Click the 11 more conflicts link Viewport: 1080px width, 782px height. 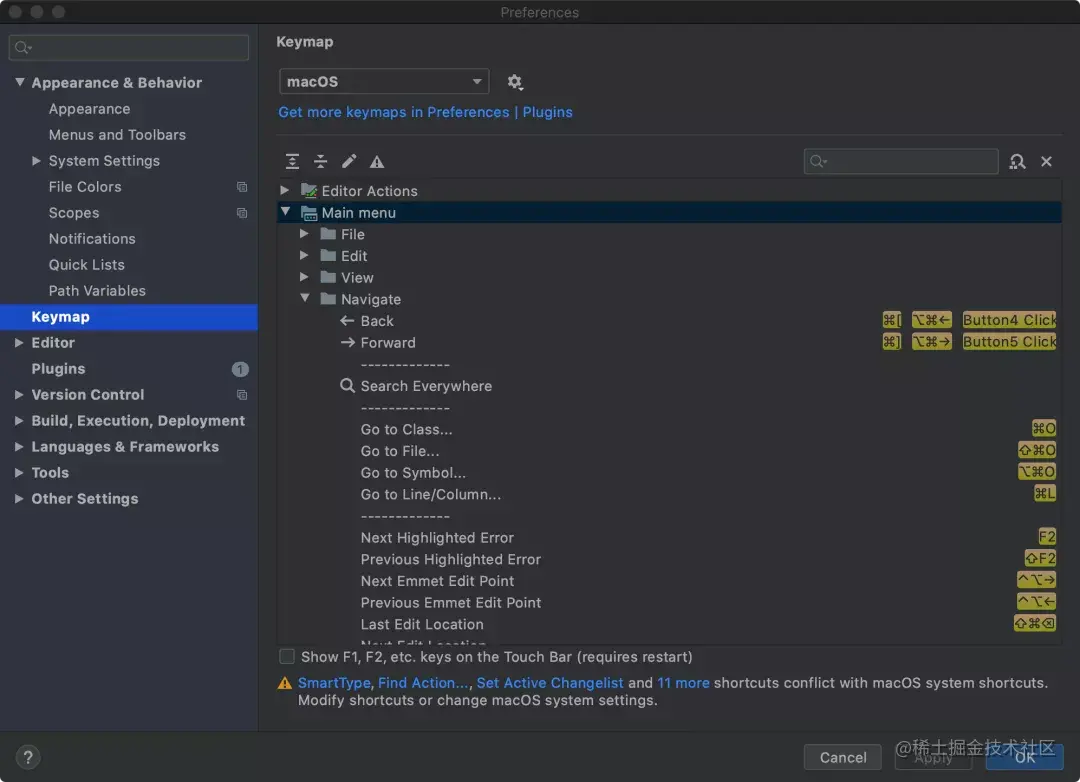pyautogui.click(x=683, y=683)
